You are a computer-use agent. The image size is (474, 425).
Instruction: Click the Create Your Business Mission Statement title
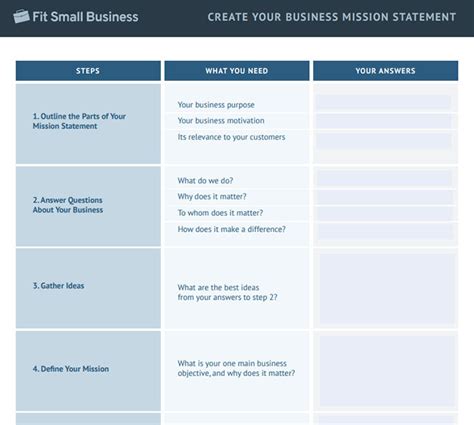(x=332, y=17)
